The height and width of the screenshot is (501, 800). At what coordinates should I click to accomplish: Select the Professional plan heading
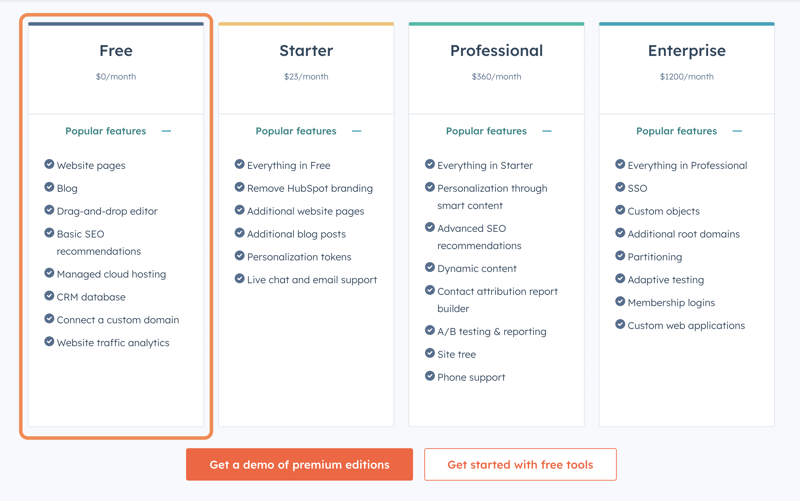496,51
